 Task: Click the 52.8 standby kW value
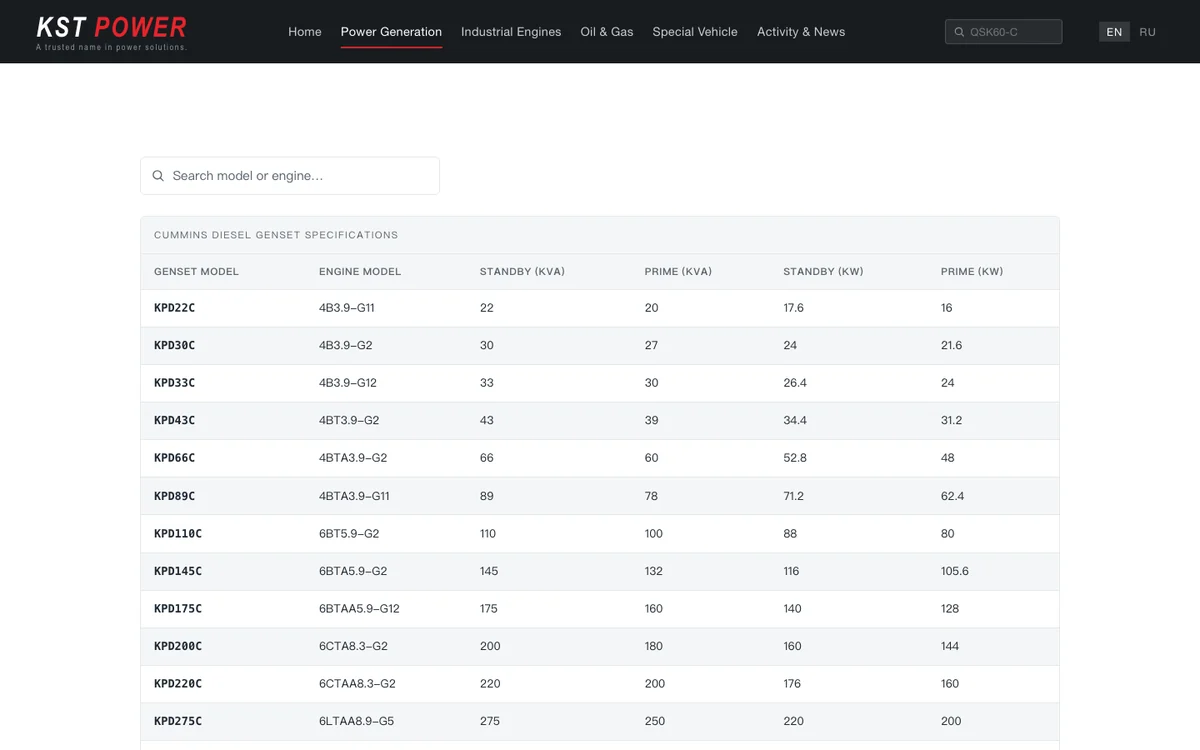[795, 458]
